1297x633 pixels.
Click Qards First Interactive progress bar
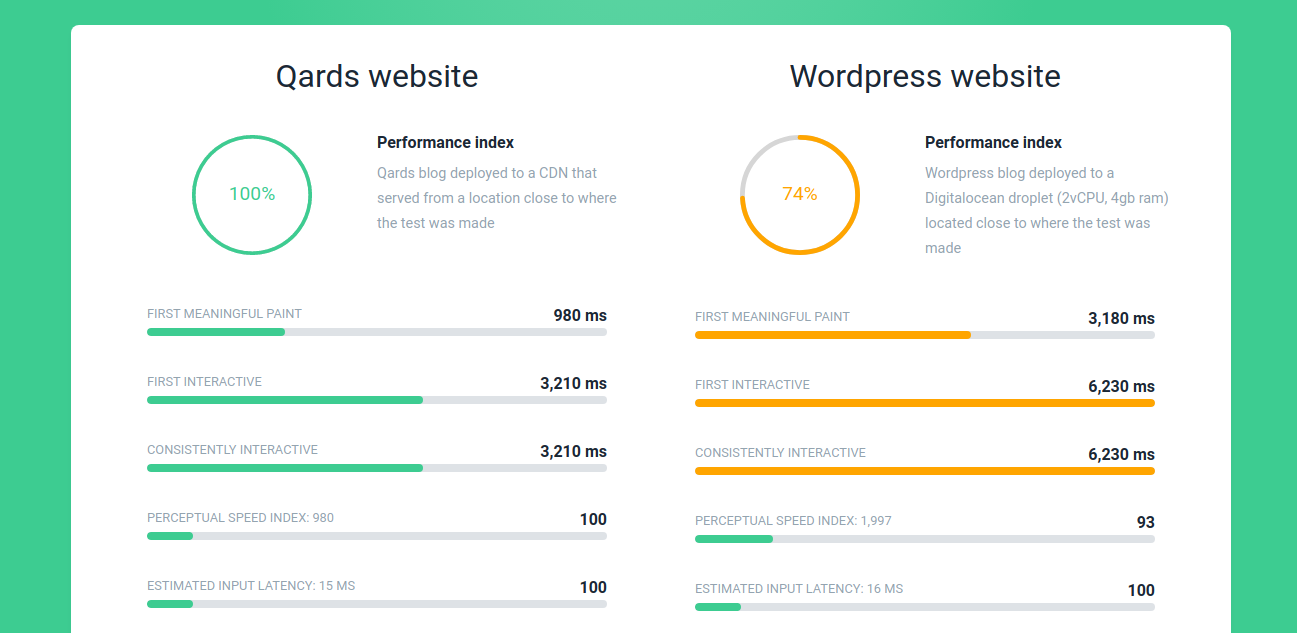377,400
